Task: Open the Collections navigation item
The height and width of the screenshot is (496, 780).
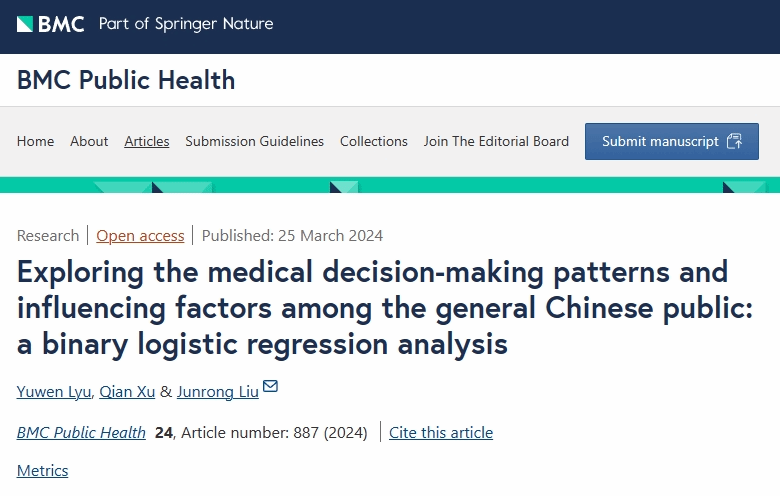Action: pos(374,141)
